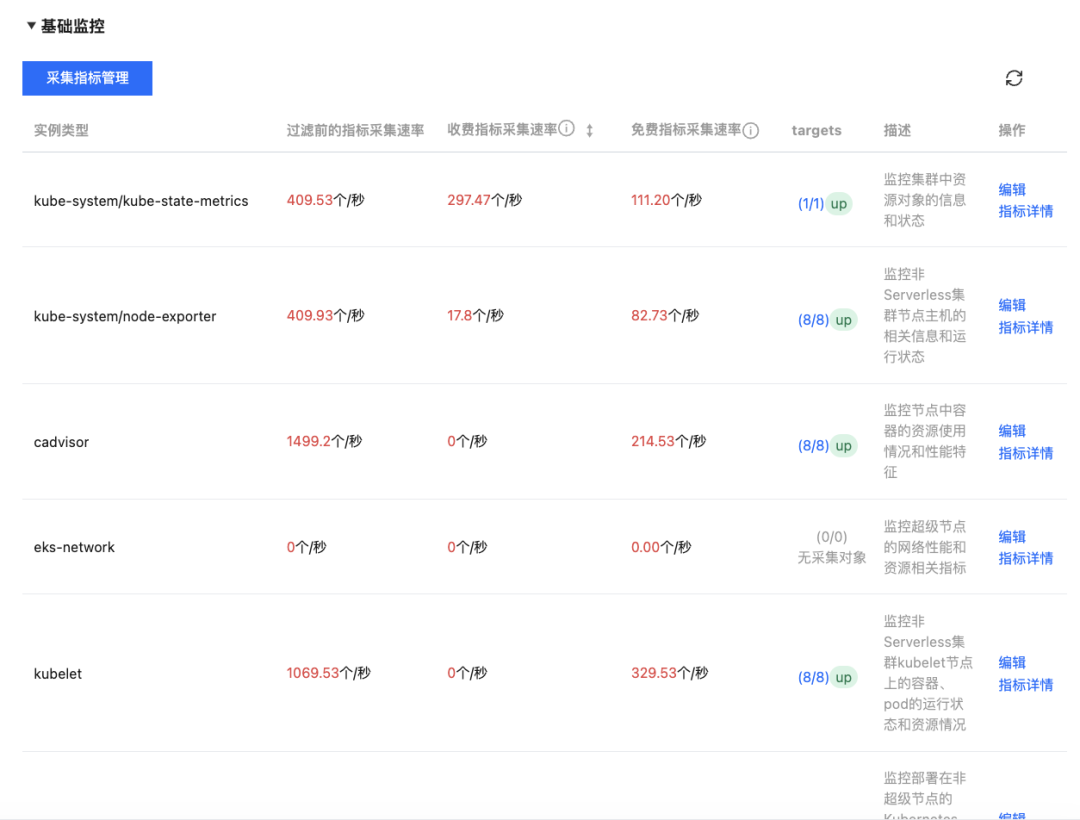Show info tooltip for 免费指标采集速率
1080x820 pixels.
point(751,130)
